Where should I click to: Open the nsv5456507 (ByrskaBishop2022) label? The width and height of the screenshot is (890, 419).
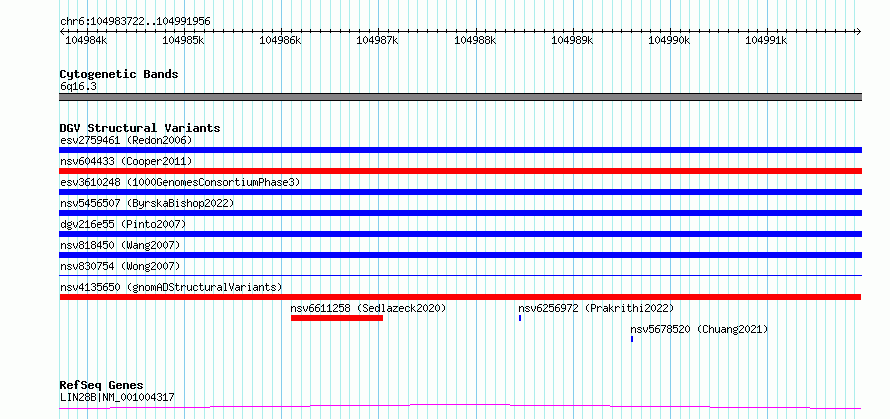(147, 203)
